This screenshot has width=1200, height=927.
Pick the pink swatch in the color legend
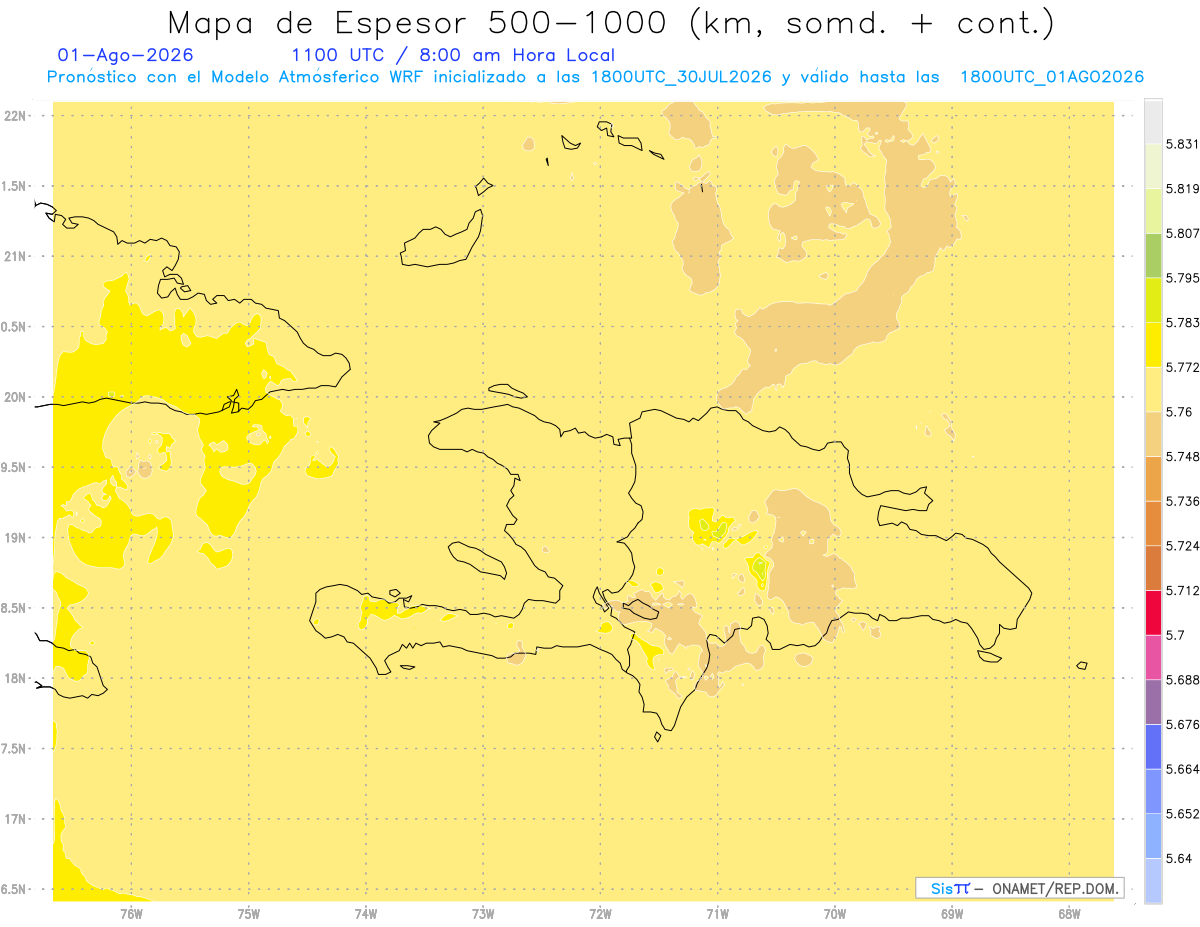pyautogui.click(x=1153, y=657)
